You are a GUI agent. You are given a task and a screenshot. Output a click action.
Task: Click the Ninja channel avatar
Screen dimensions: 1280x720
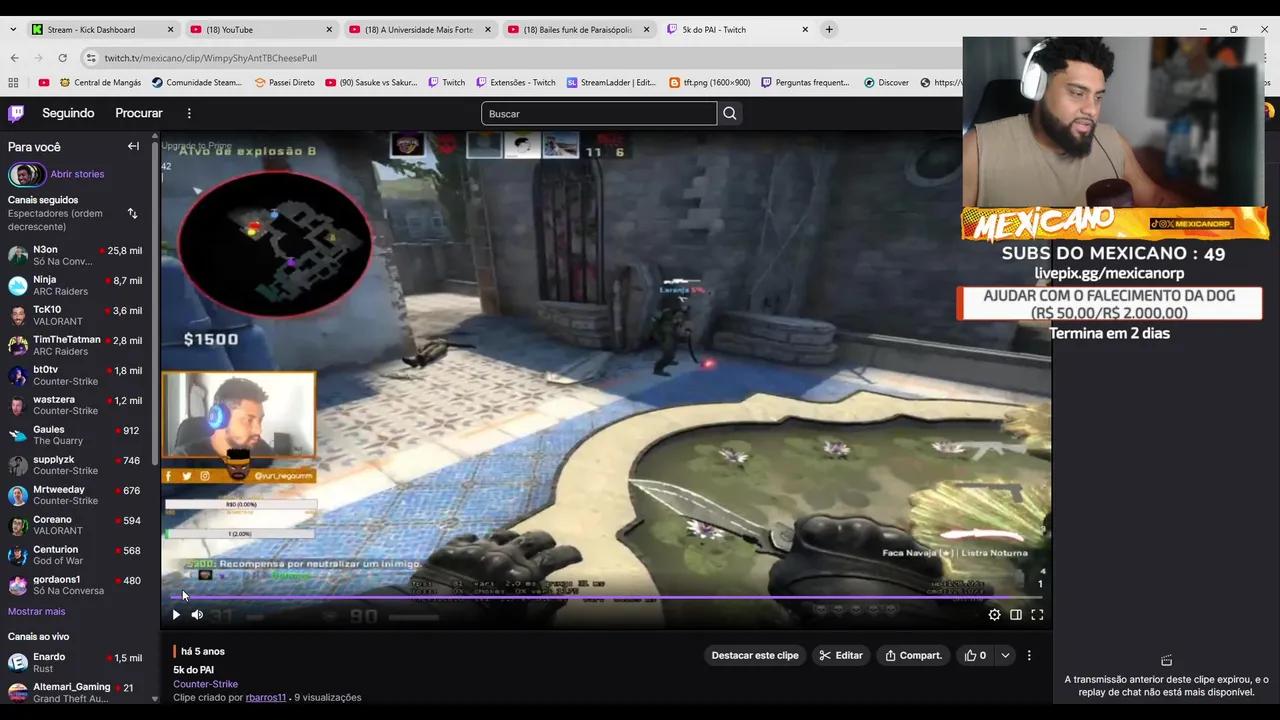pyautogui.click(x=17, y=285)
